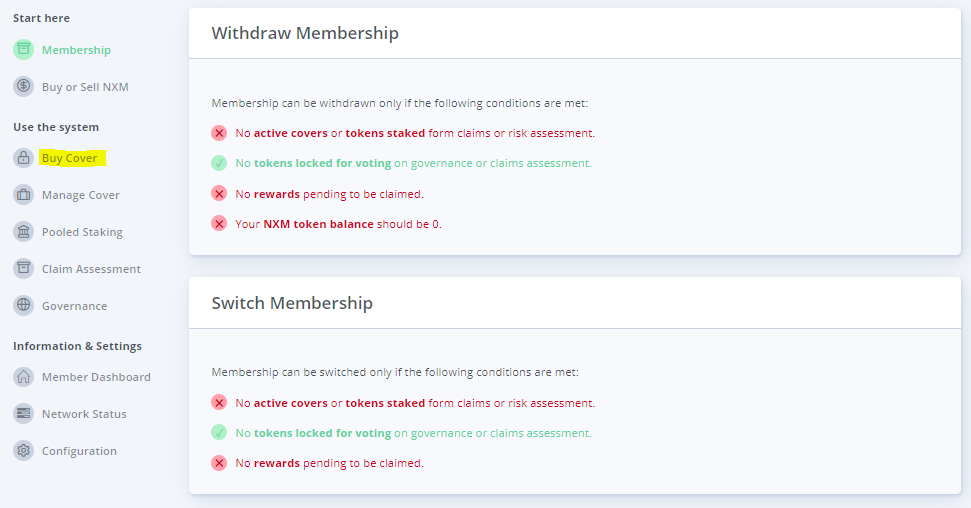
Task: Select Buy or Sell NXM label
Action: click(x=85, y=87)
